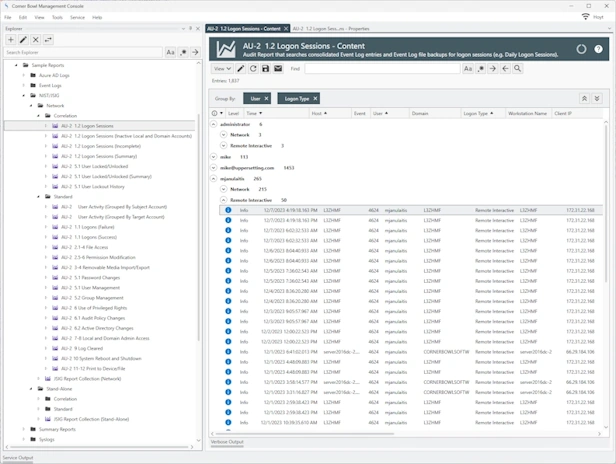This screenshot has width=616, height=464.
Task: Collapse Remote Interactive subgroup with 50 entries
Action: (224, 200)
